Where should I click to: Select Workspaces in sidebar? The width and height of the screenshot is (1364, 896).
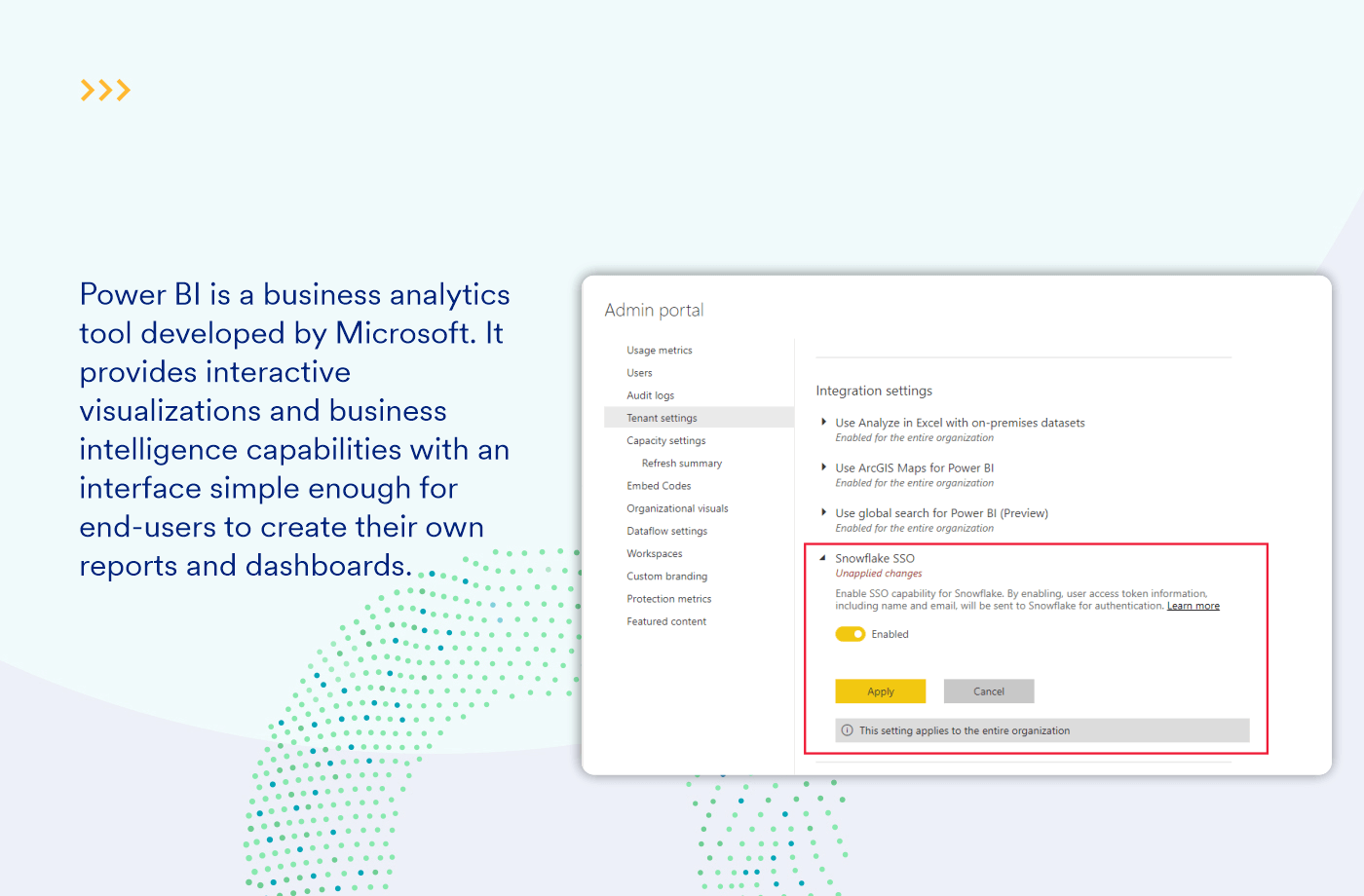coord(655,554)
